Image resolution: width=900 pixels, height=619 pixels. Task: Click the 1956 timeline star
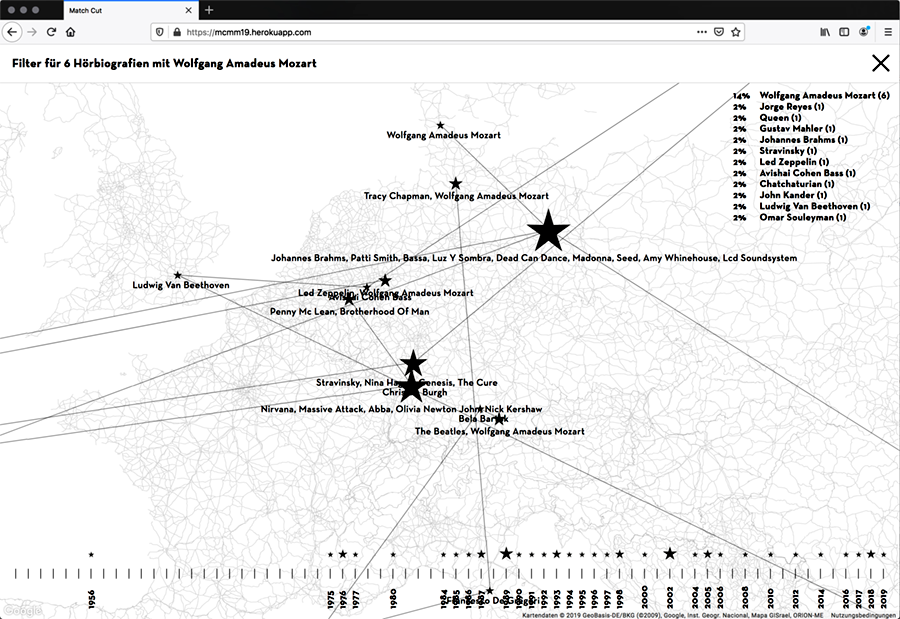pos(91,555)
